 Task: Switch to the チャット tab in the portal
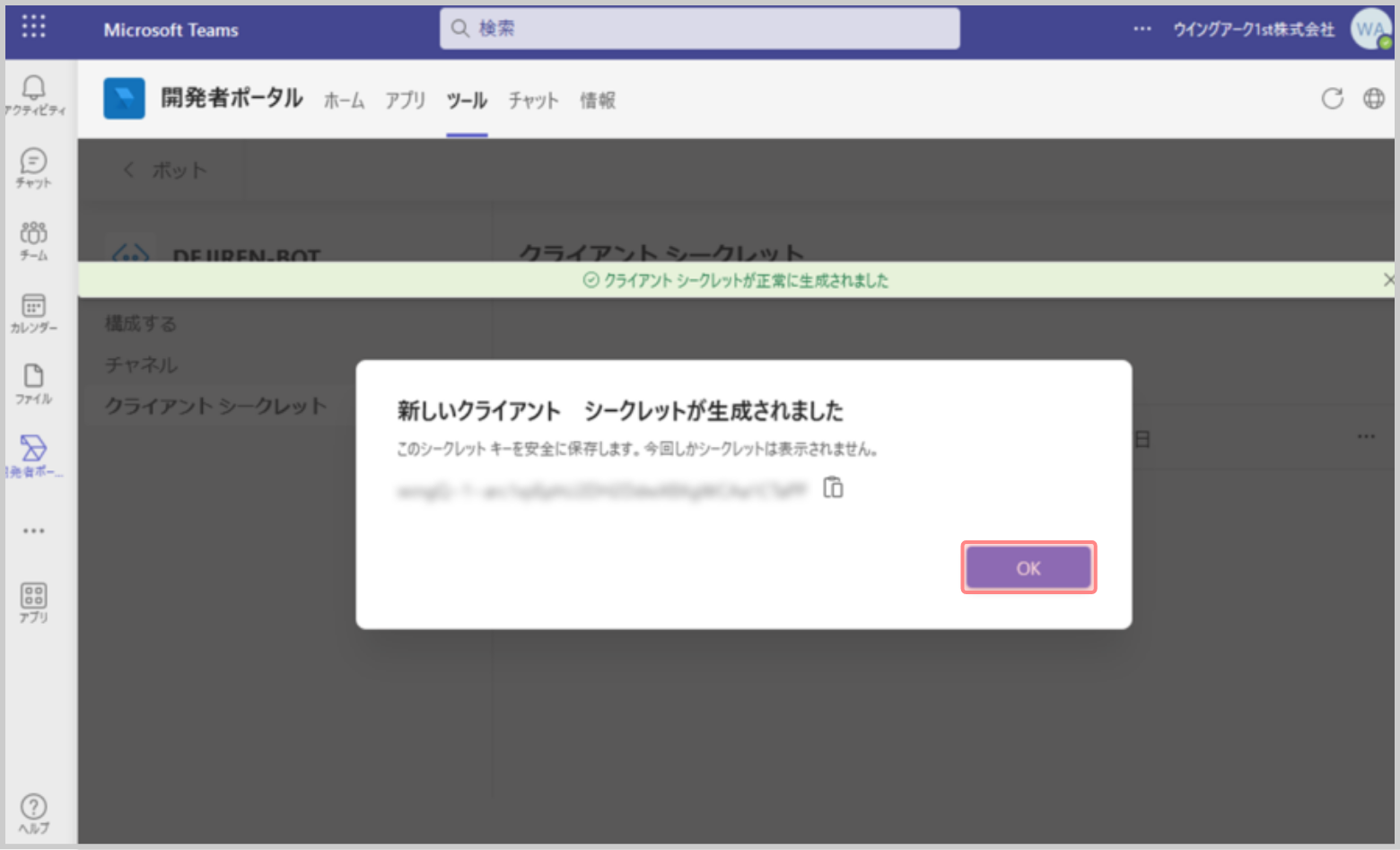pos(533,101)
